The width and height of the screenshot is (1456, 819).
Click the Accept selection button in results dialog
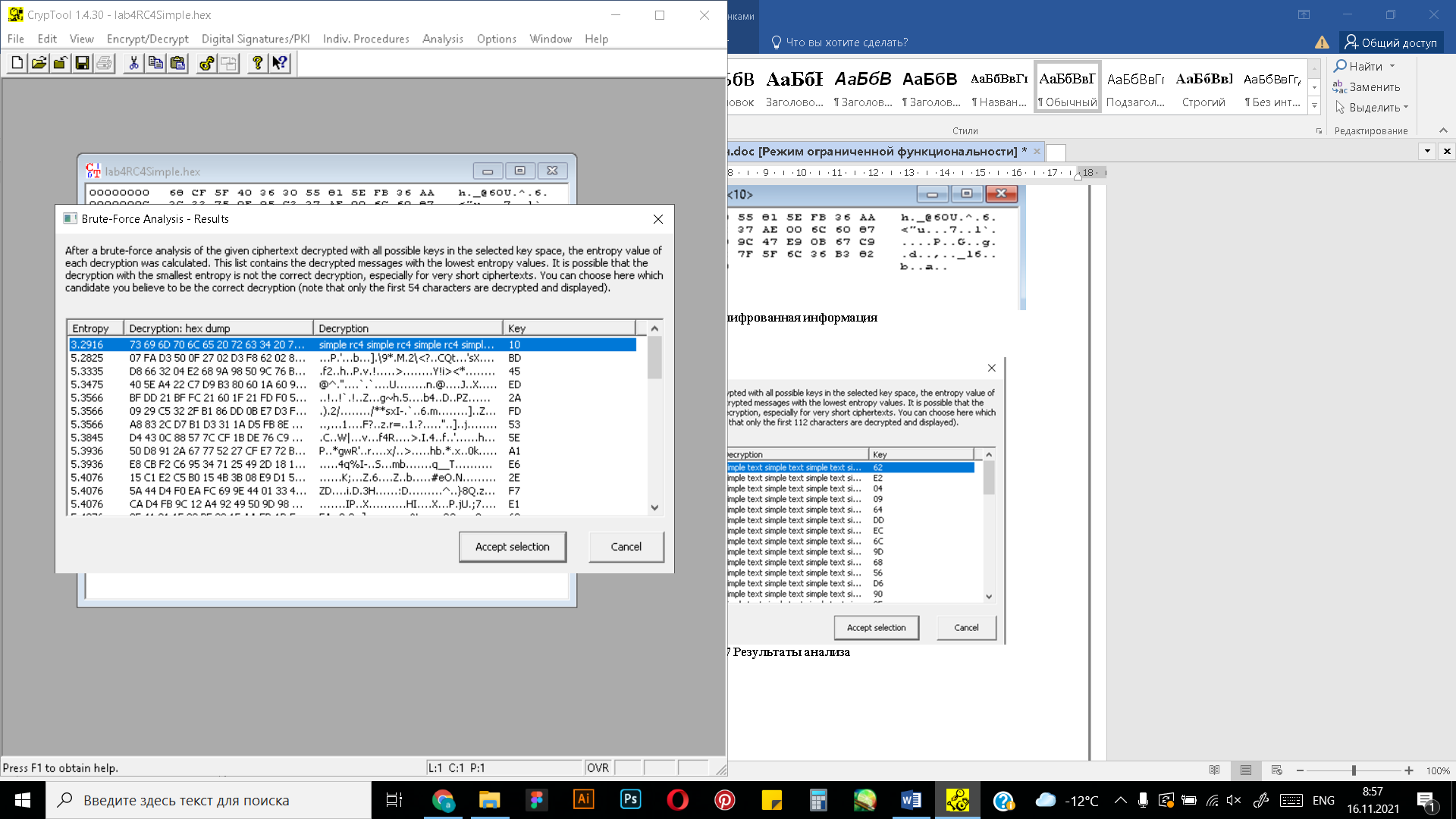click(513, 547)
